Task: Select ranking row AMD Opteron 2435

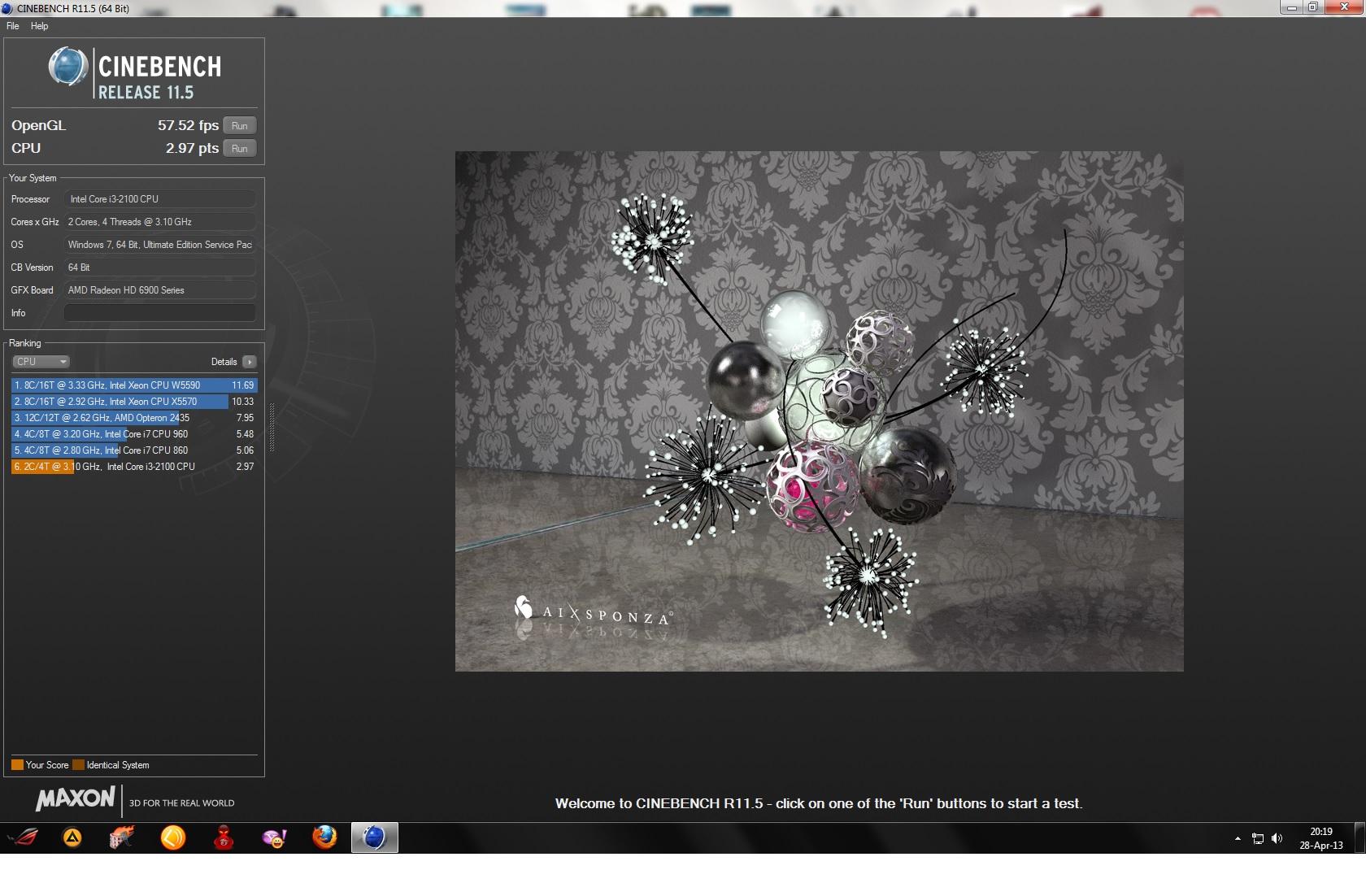Action: tap(134, 418)
